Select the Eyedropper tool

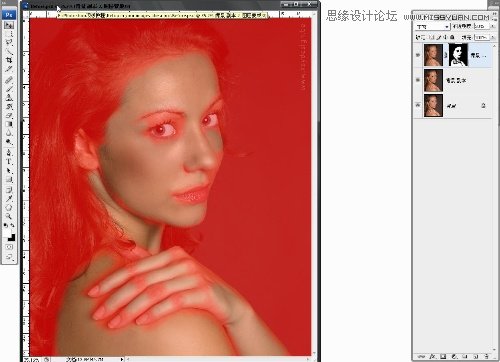coord(9,199)
